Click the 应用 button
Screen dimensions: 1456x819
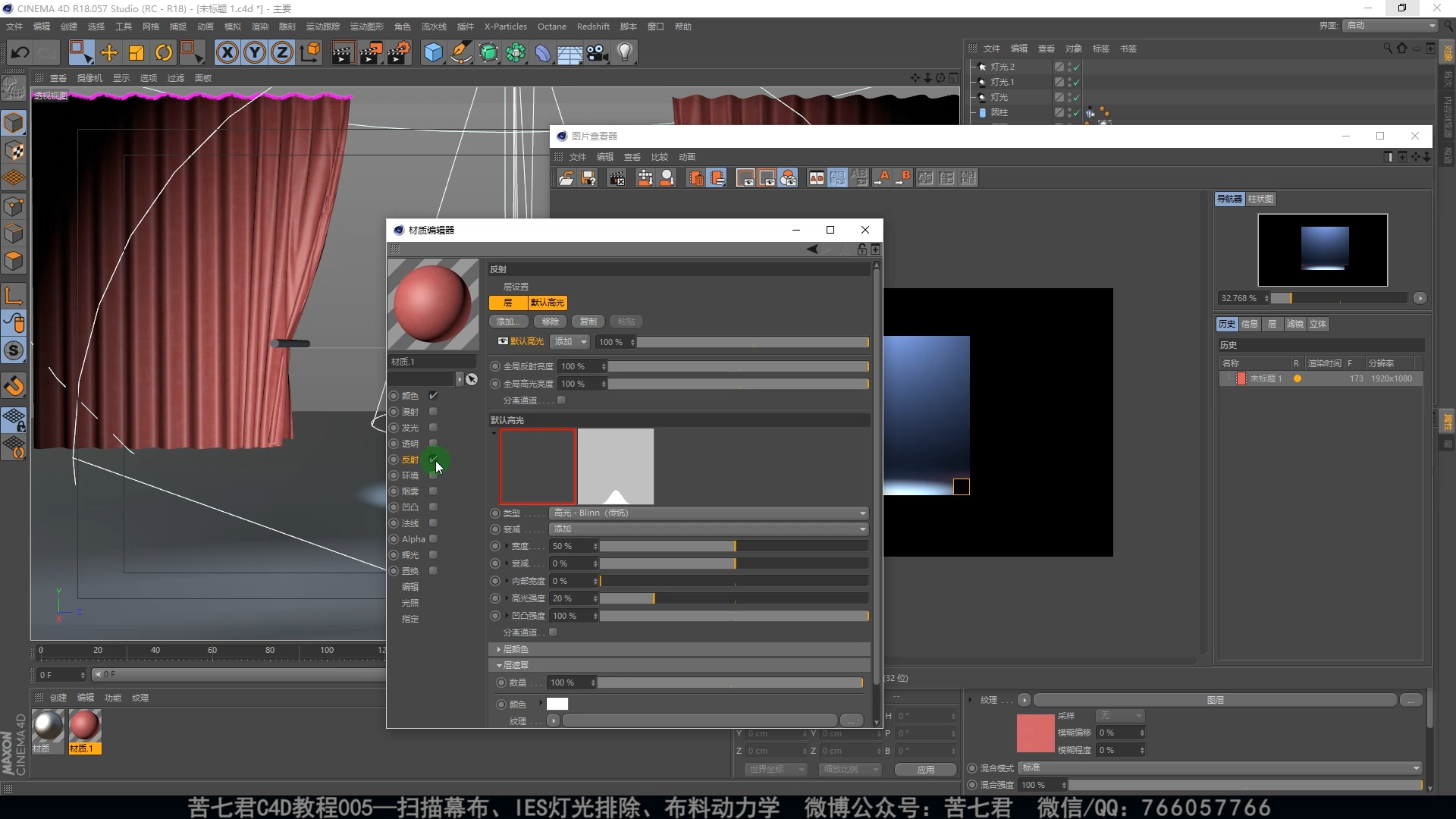(x=925, y=770)
